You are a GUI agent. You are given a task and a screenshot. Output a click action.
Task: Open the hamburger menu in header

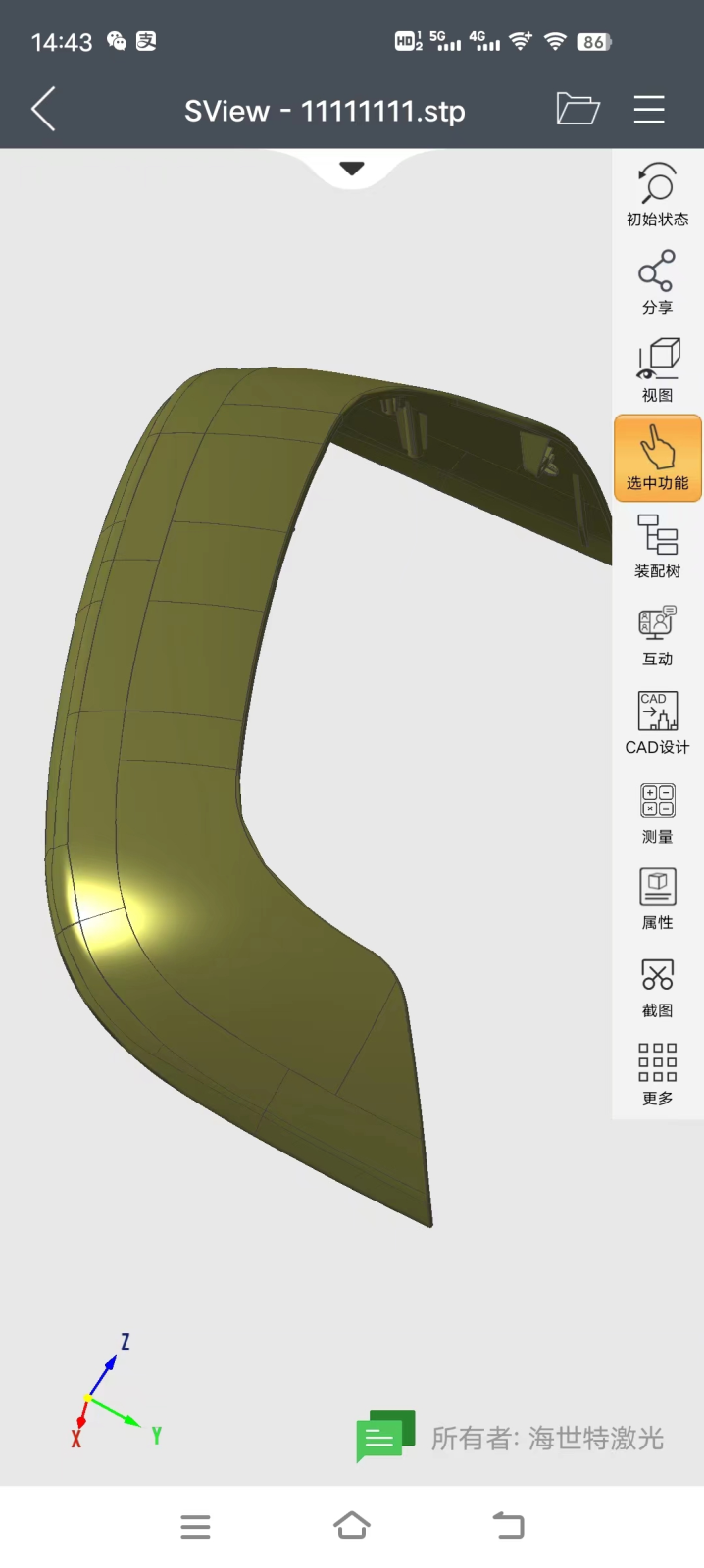pyautogui.click(x=649, y=109)
